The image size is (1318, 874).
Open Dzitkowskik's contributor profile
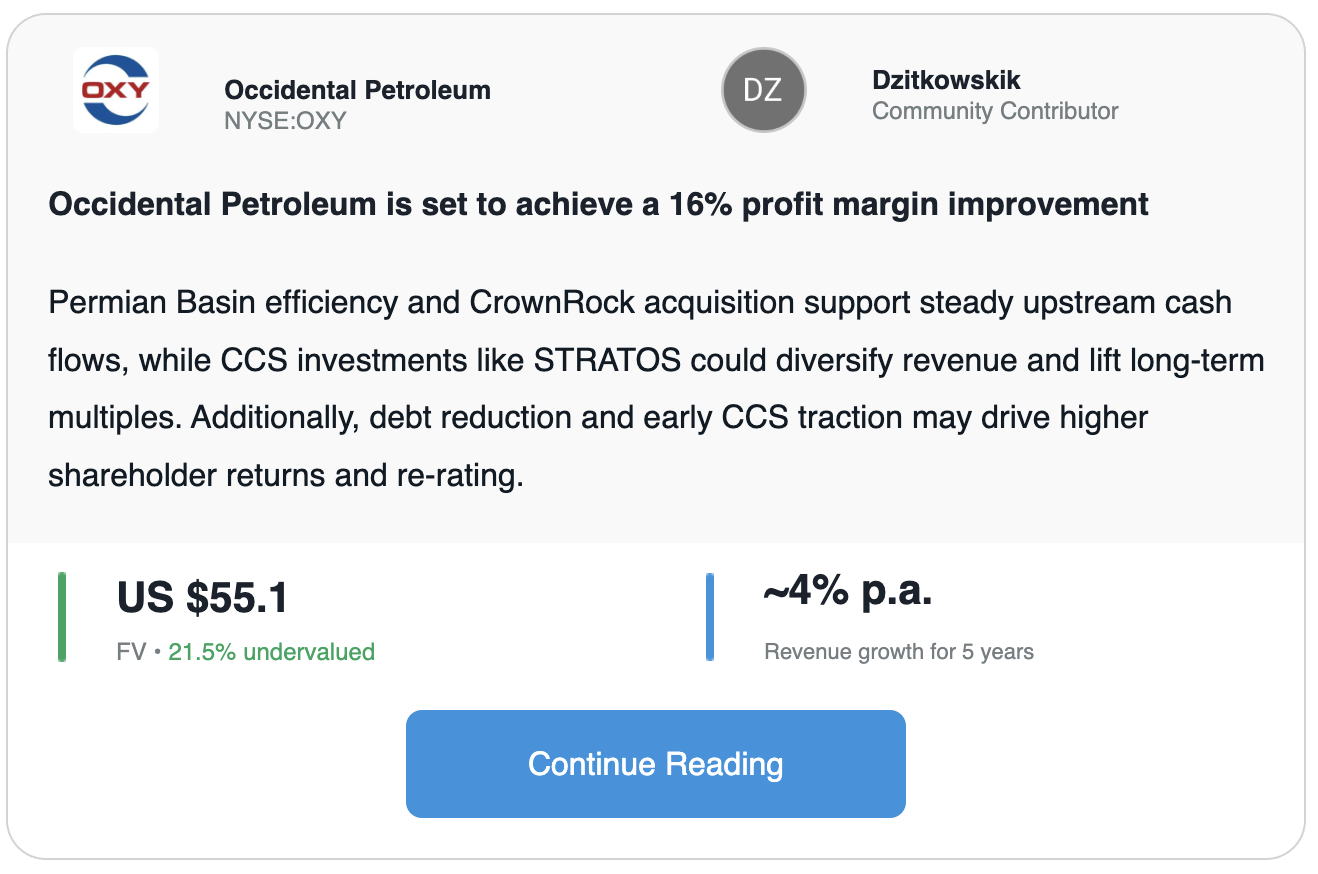coord(946,80)
